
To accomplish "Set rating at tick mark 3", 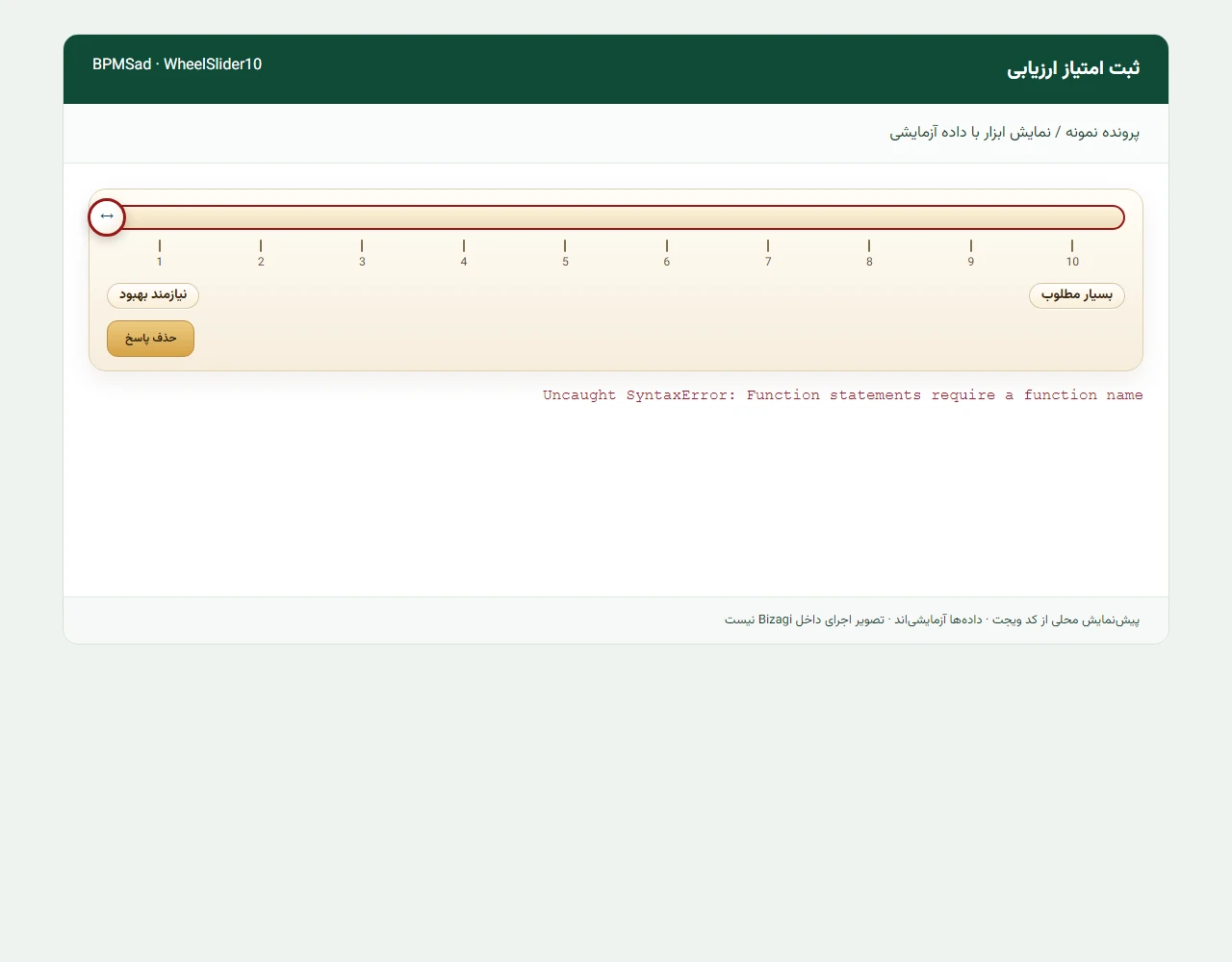I will (362, 254).
